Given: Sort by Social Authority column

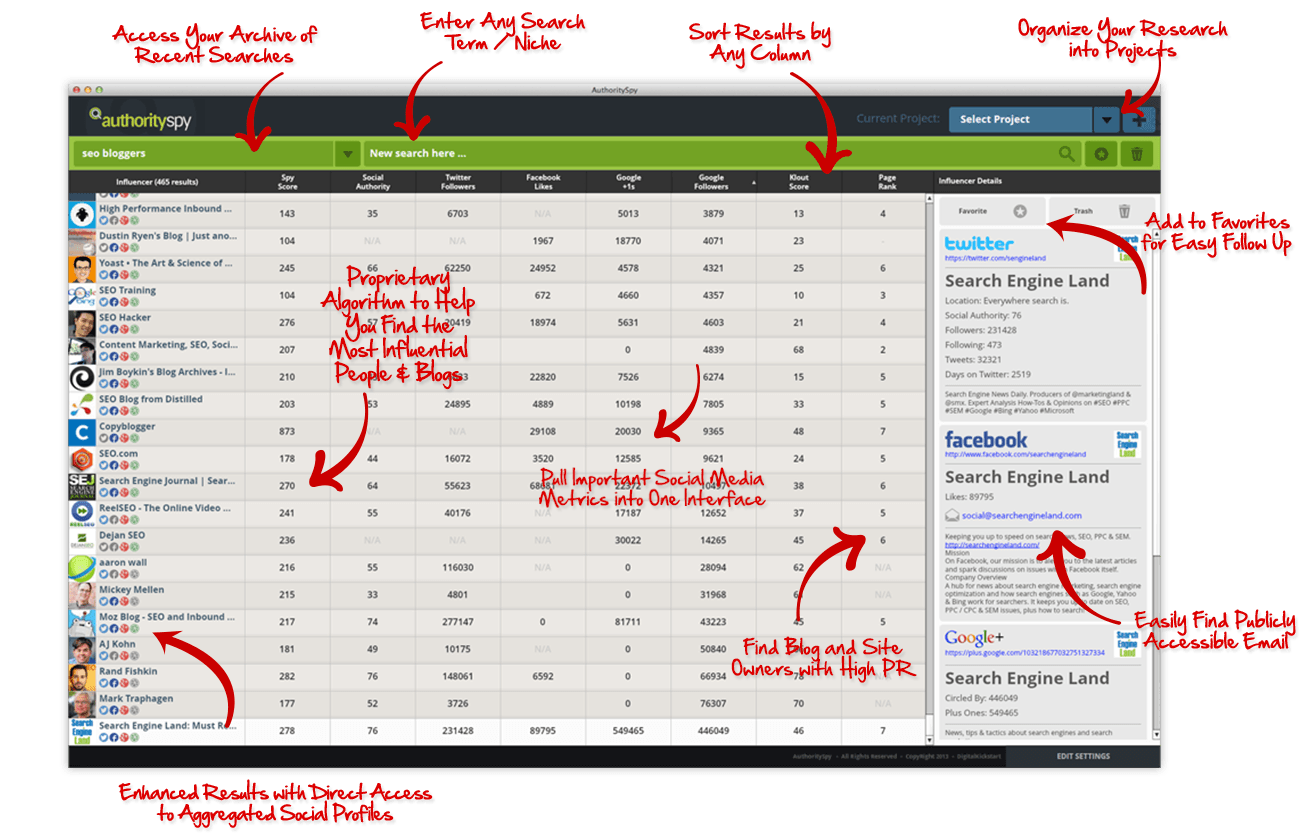Looking at the screenshot, I should click(x=373, y=182).
